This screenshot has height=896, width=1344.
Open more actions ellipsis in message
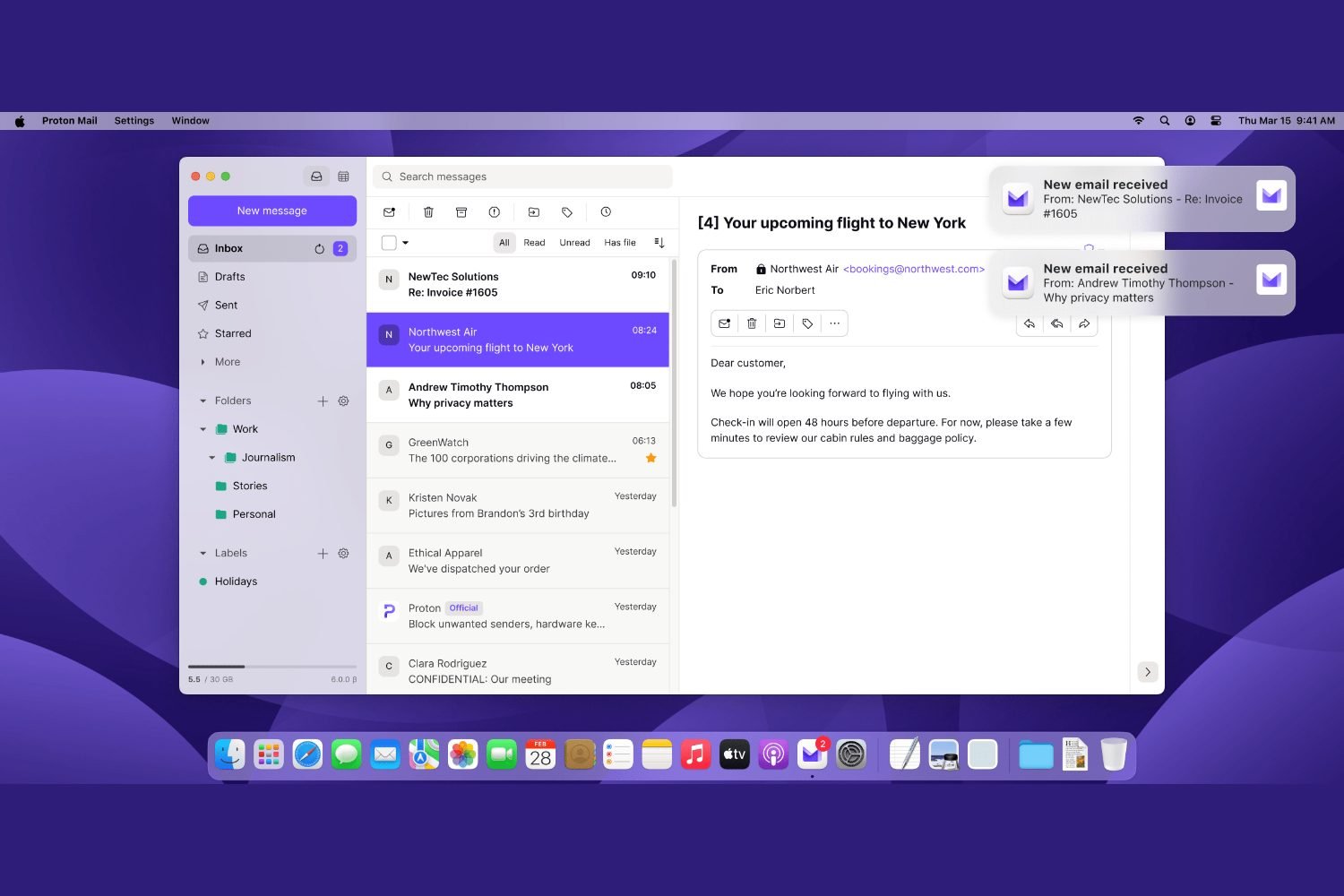pyautogui.click(x=834, y=323)
